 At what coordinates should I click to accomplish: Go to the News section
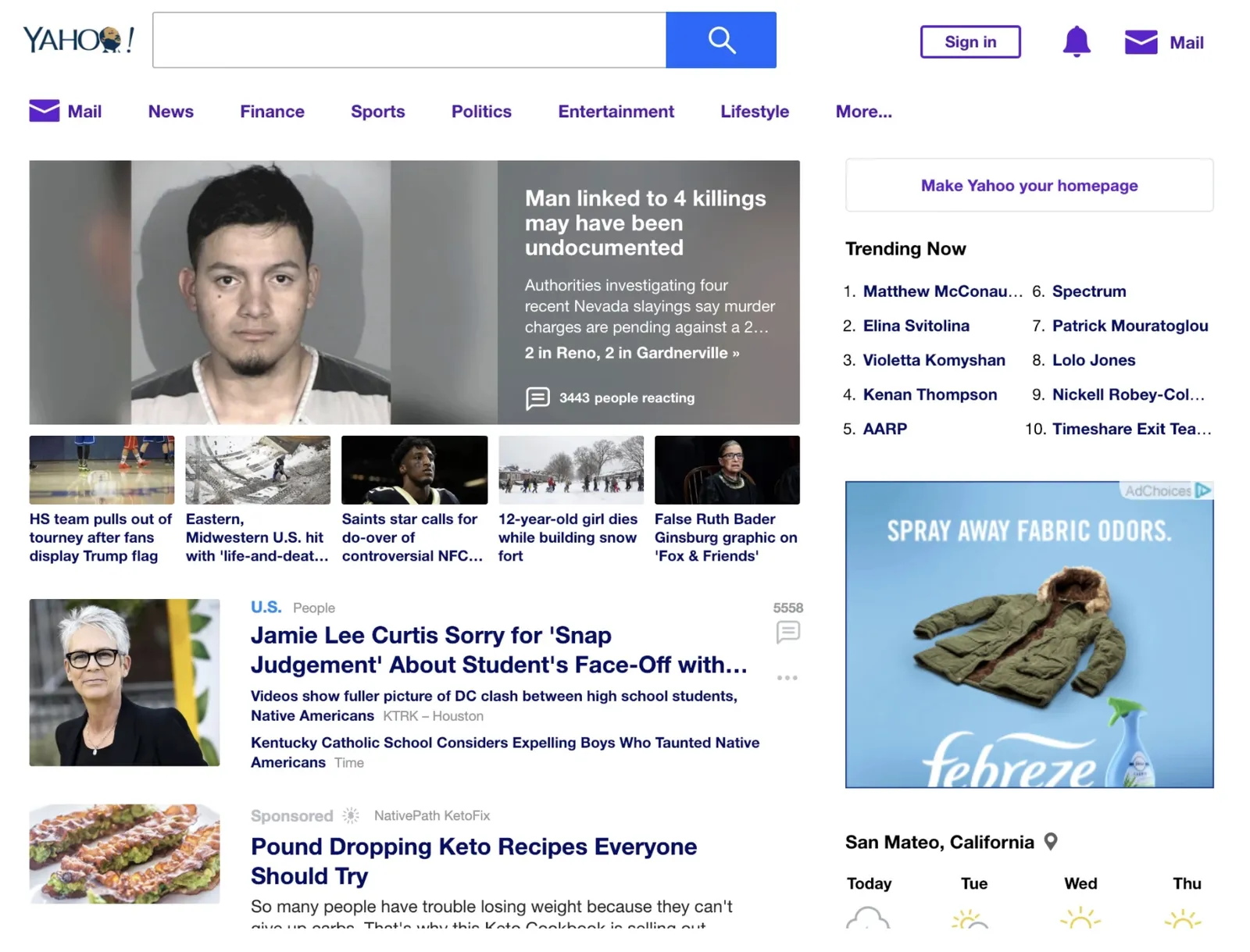coord(171,112)
